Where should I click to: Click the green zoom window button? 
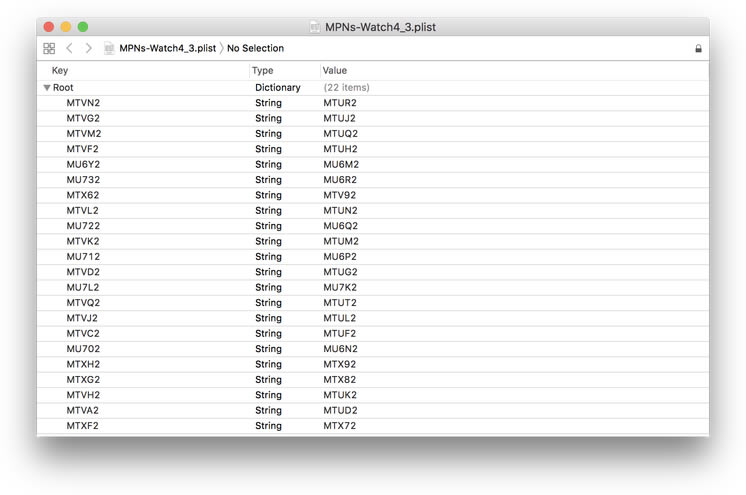[83, 26]
